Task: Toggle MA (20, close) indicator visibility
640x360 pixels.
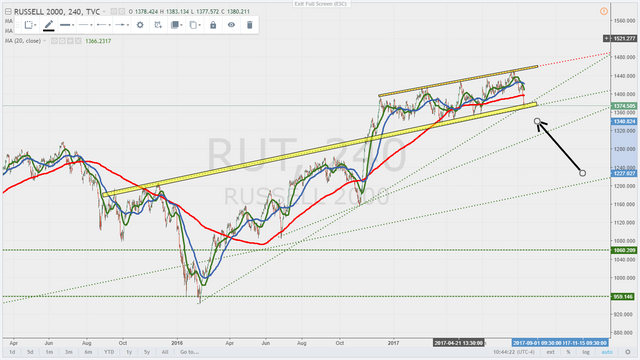Action: (54, 41)
